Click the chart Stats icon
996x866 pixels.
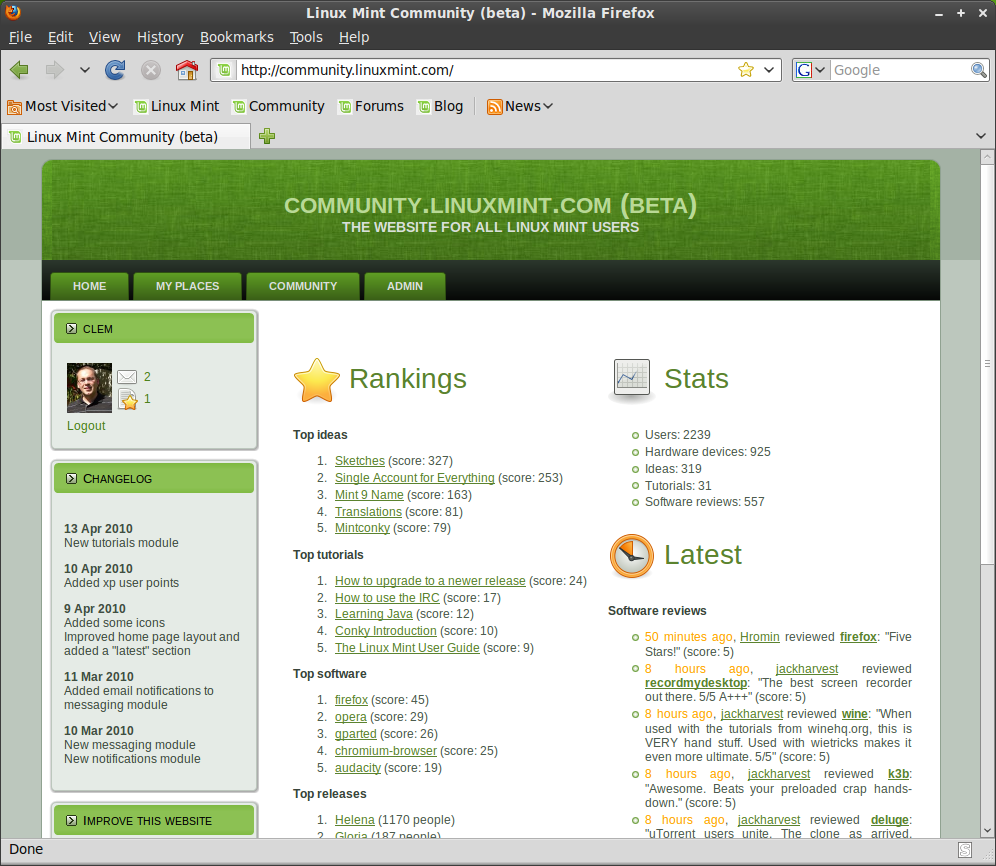[x=631, y=379]
